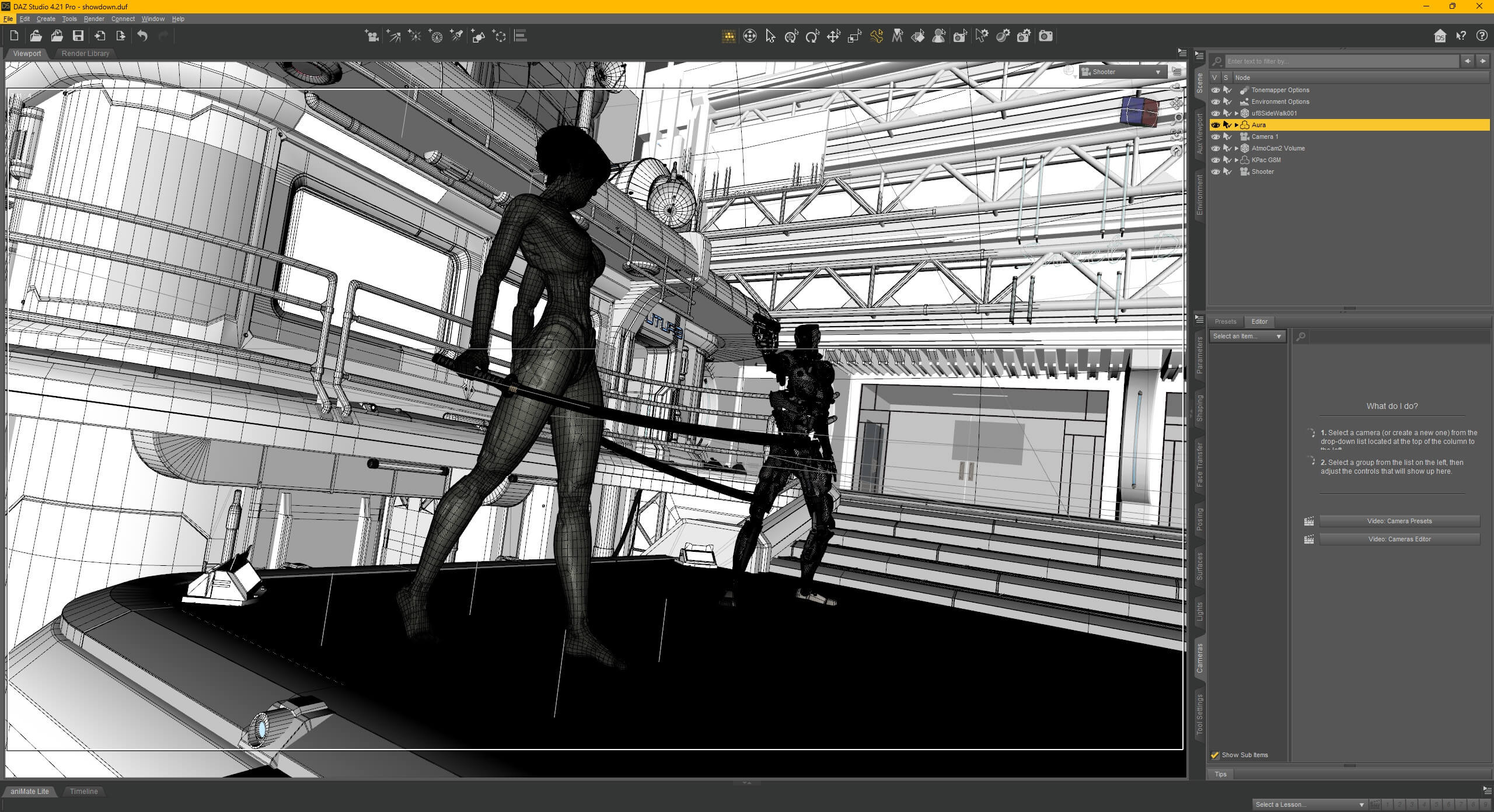Screen dimensions: 1494x812
Task: Switch to the Timeline tab
Action: click(83, 792)
